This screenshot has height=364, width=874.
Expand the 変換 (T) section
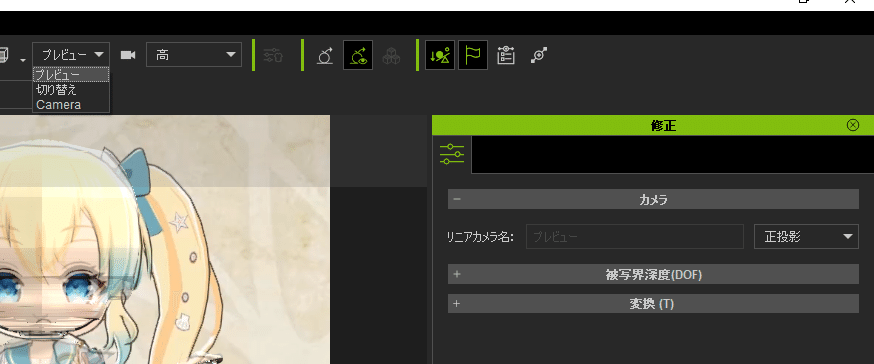pos(653,304)
